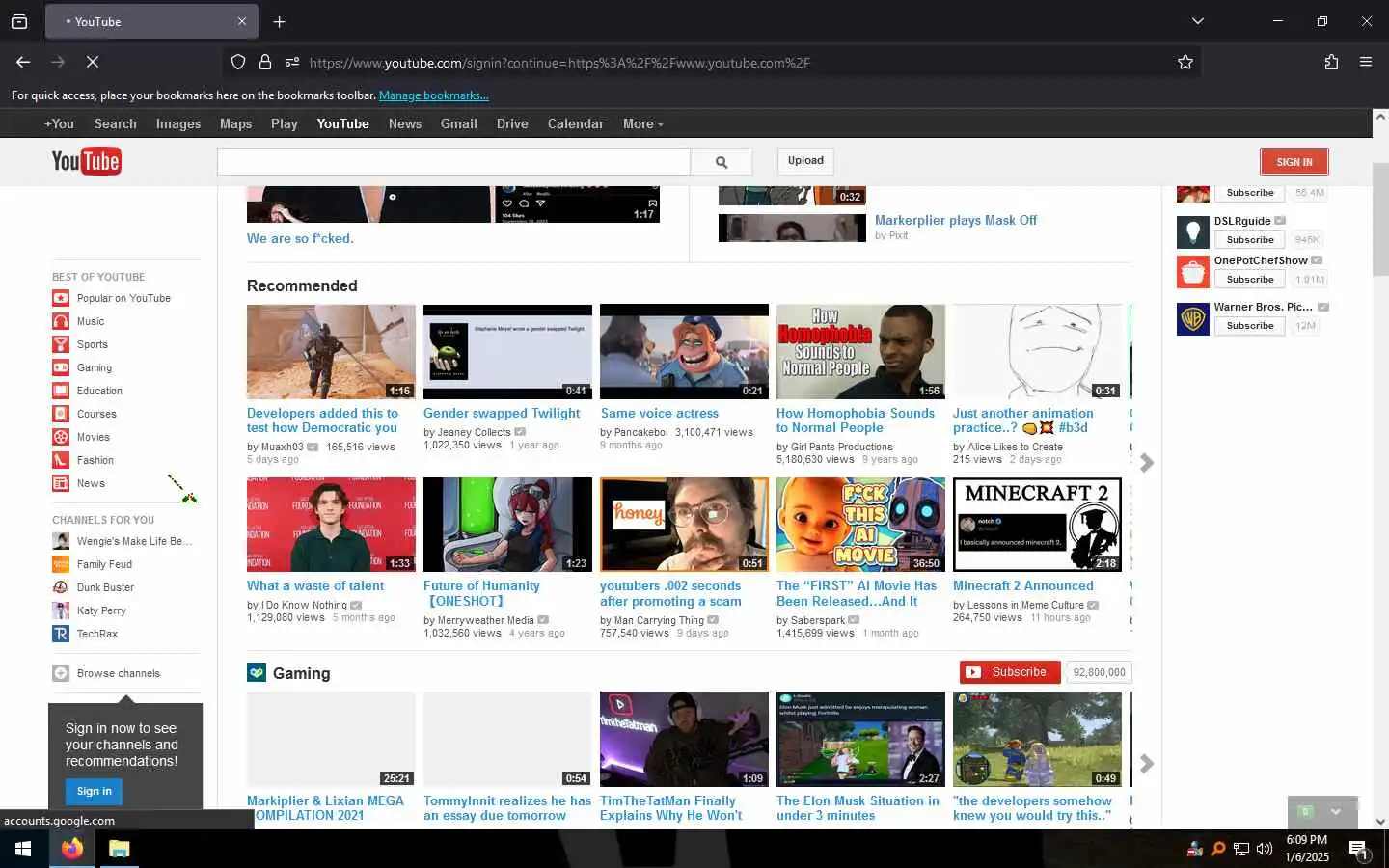Screen dimensions: 1389x868
Task: Open the Fashion category icon
Action: click(61, 460)
